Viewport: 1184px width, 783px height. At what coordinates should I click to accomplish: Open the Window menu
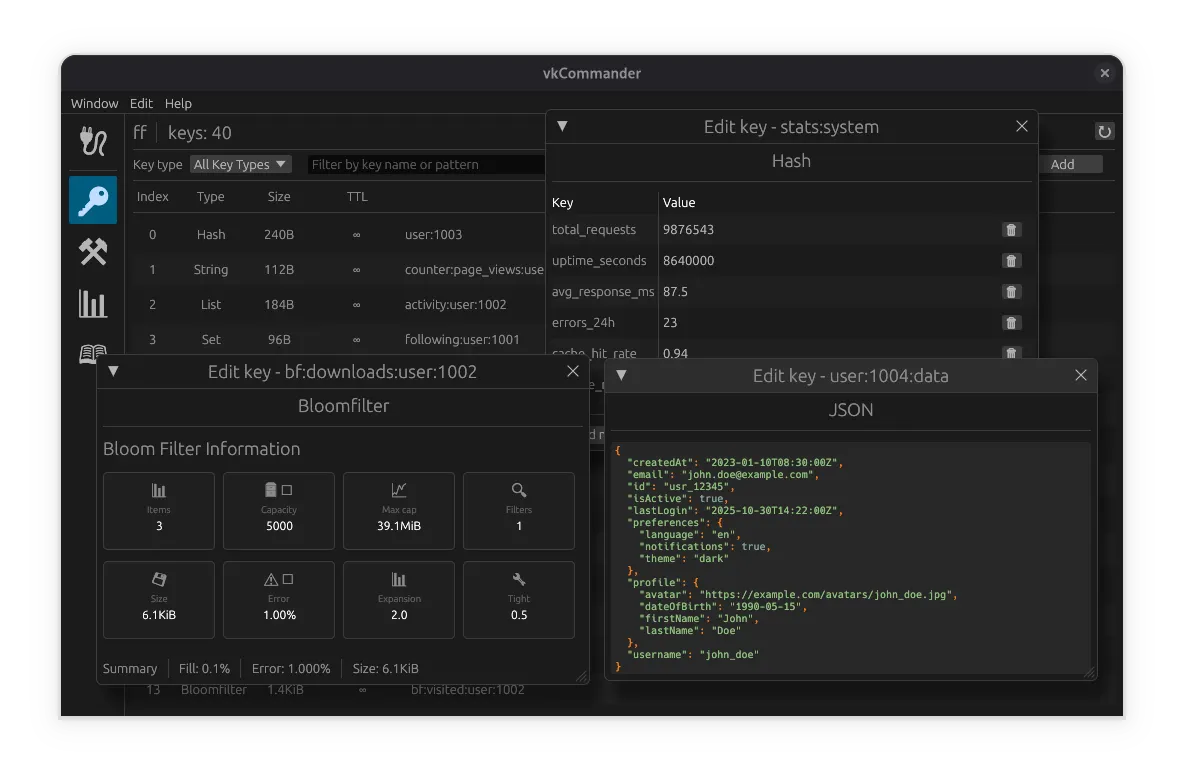pos(94,103)
